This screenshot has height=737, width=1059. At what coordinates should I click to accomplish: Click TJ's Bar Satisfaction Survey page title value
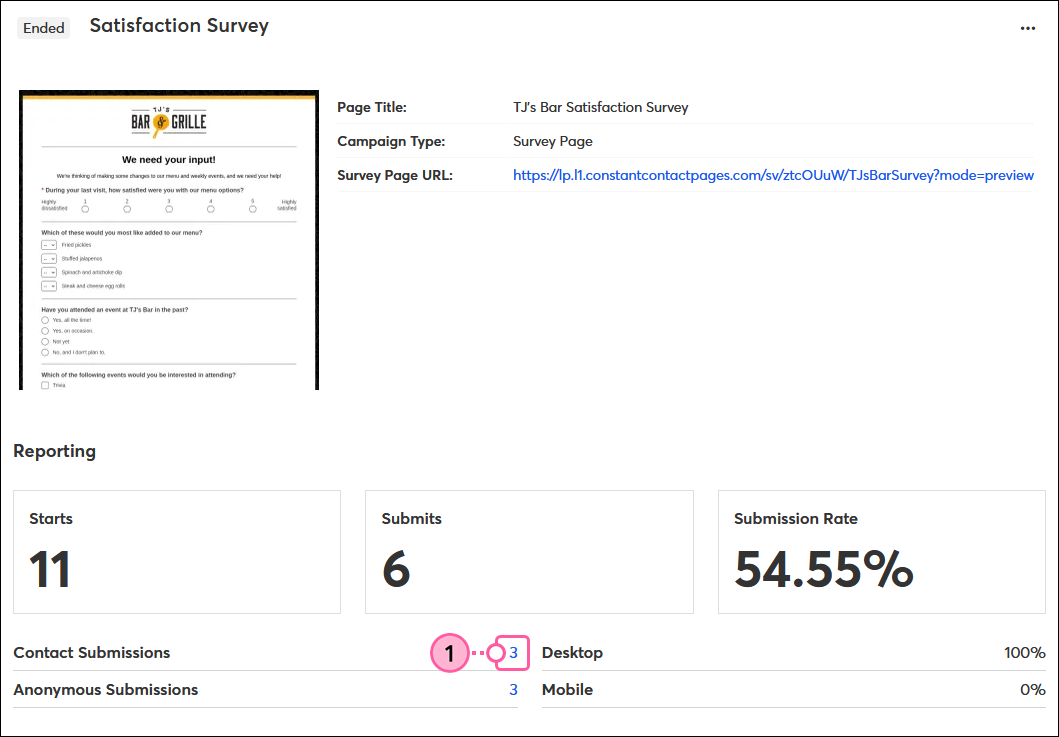[x=600, y=107]
